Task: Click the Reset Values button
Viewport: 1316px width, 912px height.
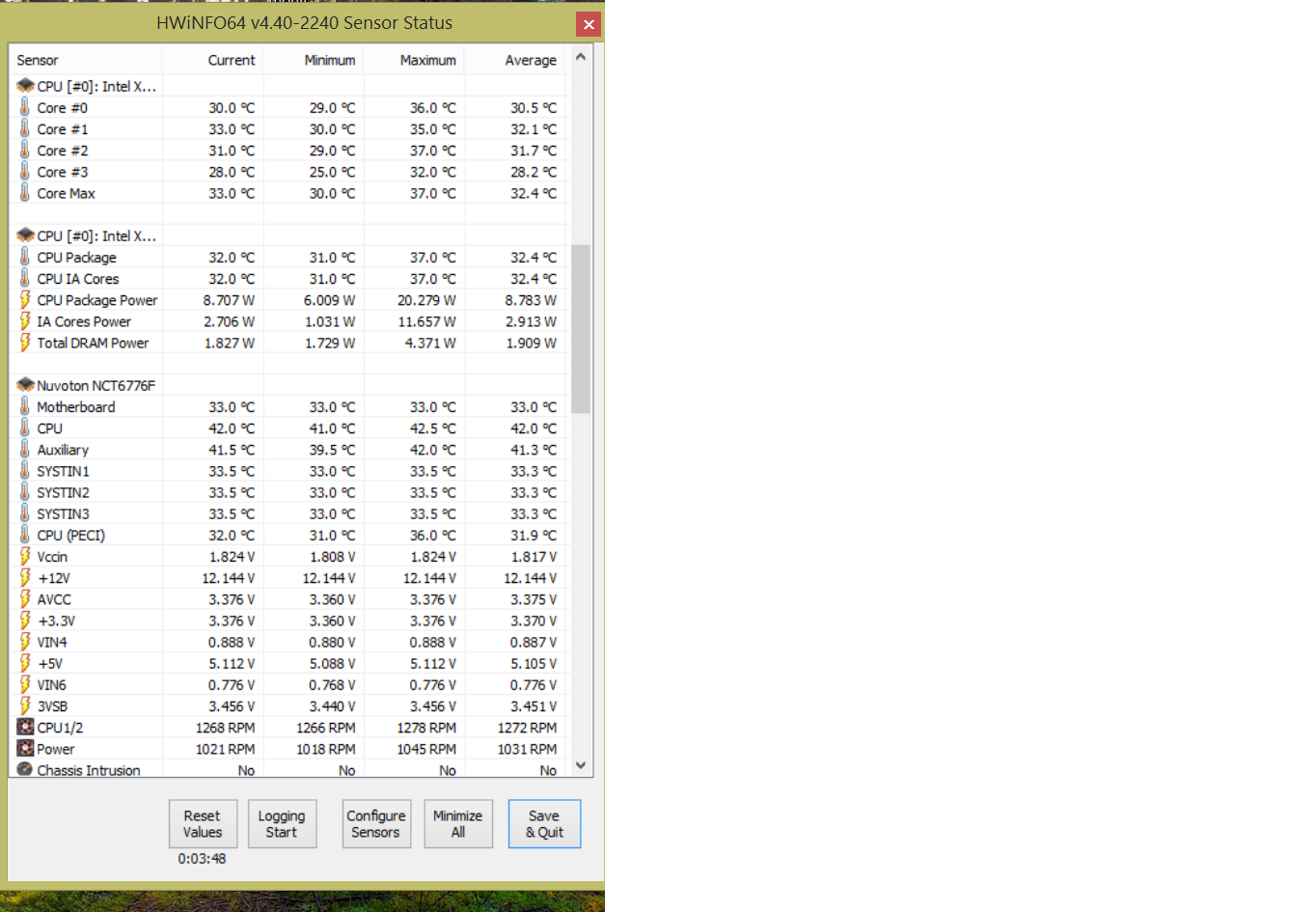Action: tap(203, 824)
